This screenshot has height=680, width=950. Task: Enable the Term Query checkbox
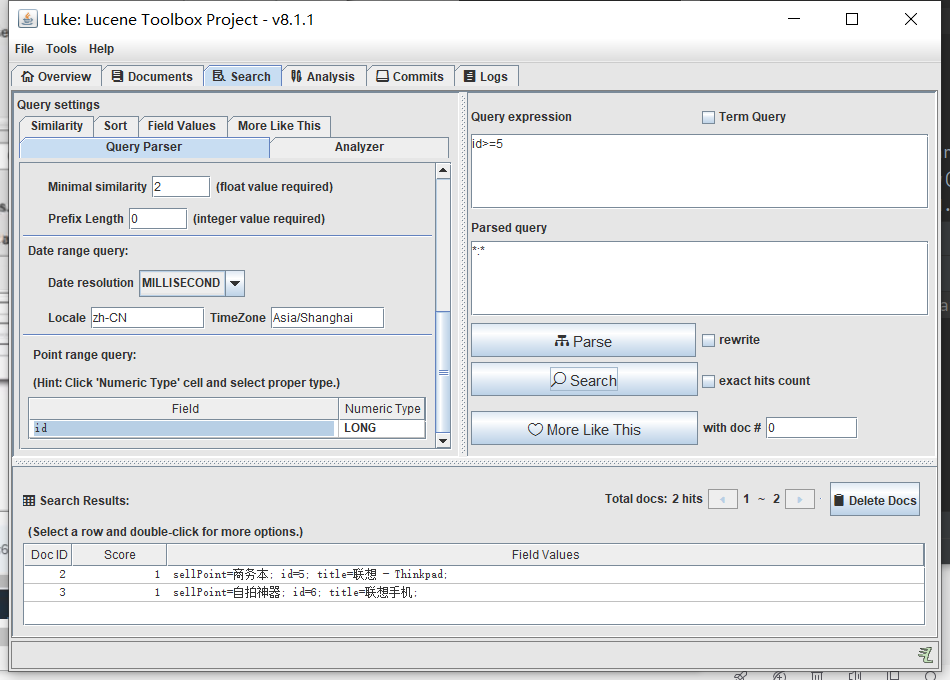click(708, 118)
